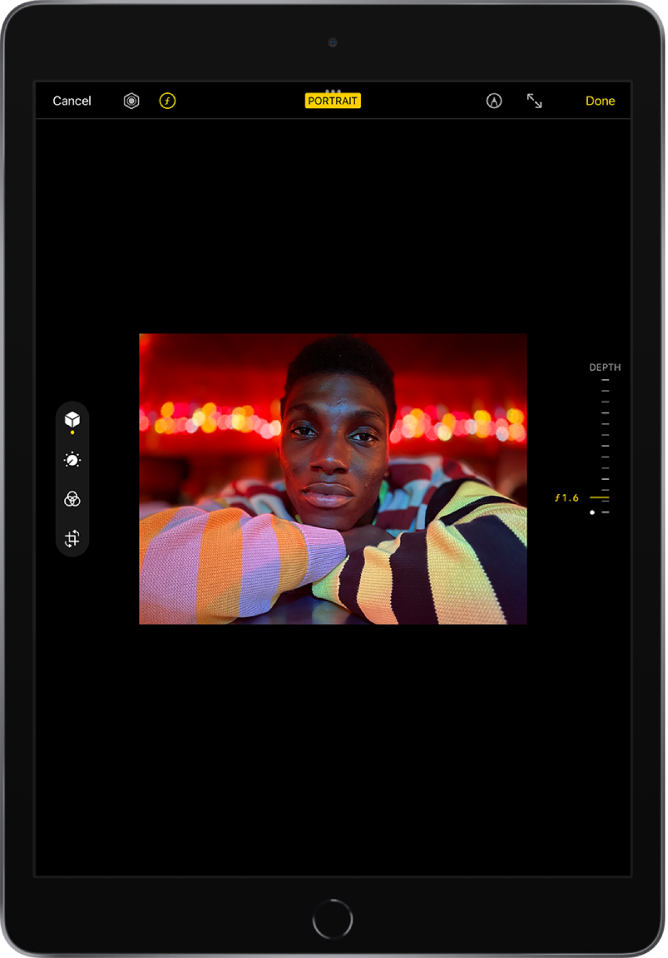
Task: Open the Filters three-circles tool
Action: coord(72,499)
